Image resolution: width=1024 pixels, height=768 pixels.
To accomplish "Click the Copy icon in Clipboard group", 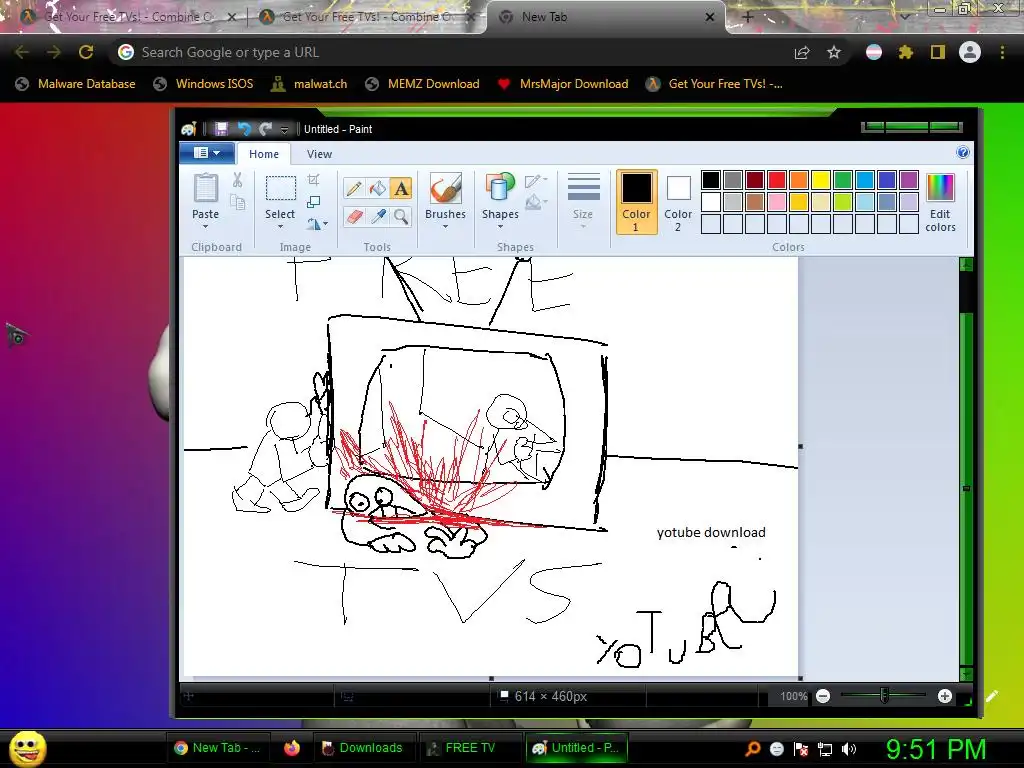I will 237,202.
